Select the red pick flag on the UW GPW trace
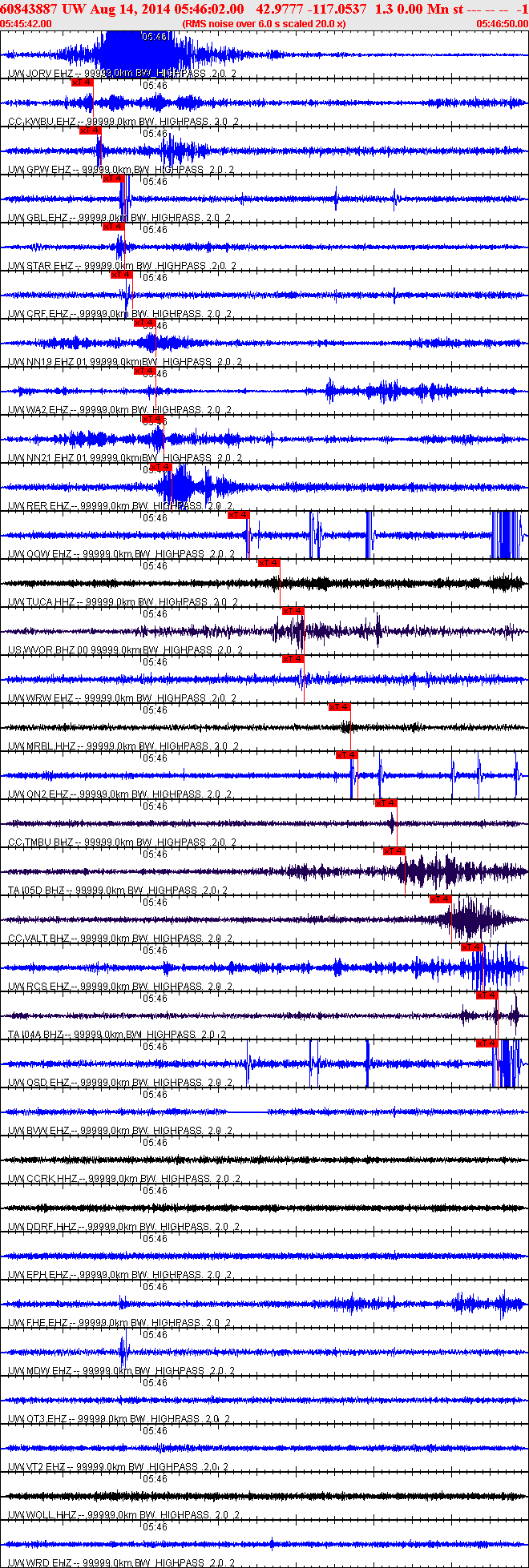 click(x=91, y=131)
